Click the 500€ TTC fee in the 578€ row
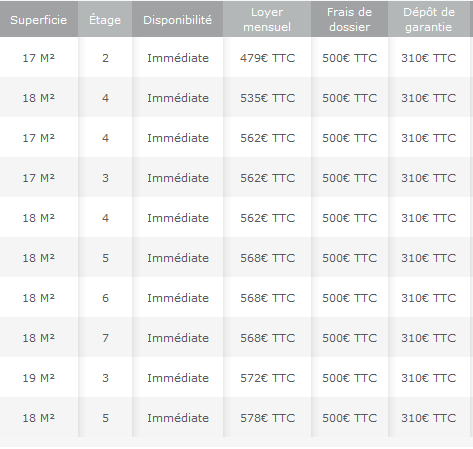This screenshot has width=473, height=449. [x=349, y=418]
